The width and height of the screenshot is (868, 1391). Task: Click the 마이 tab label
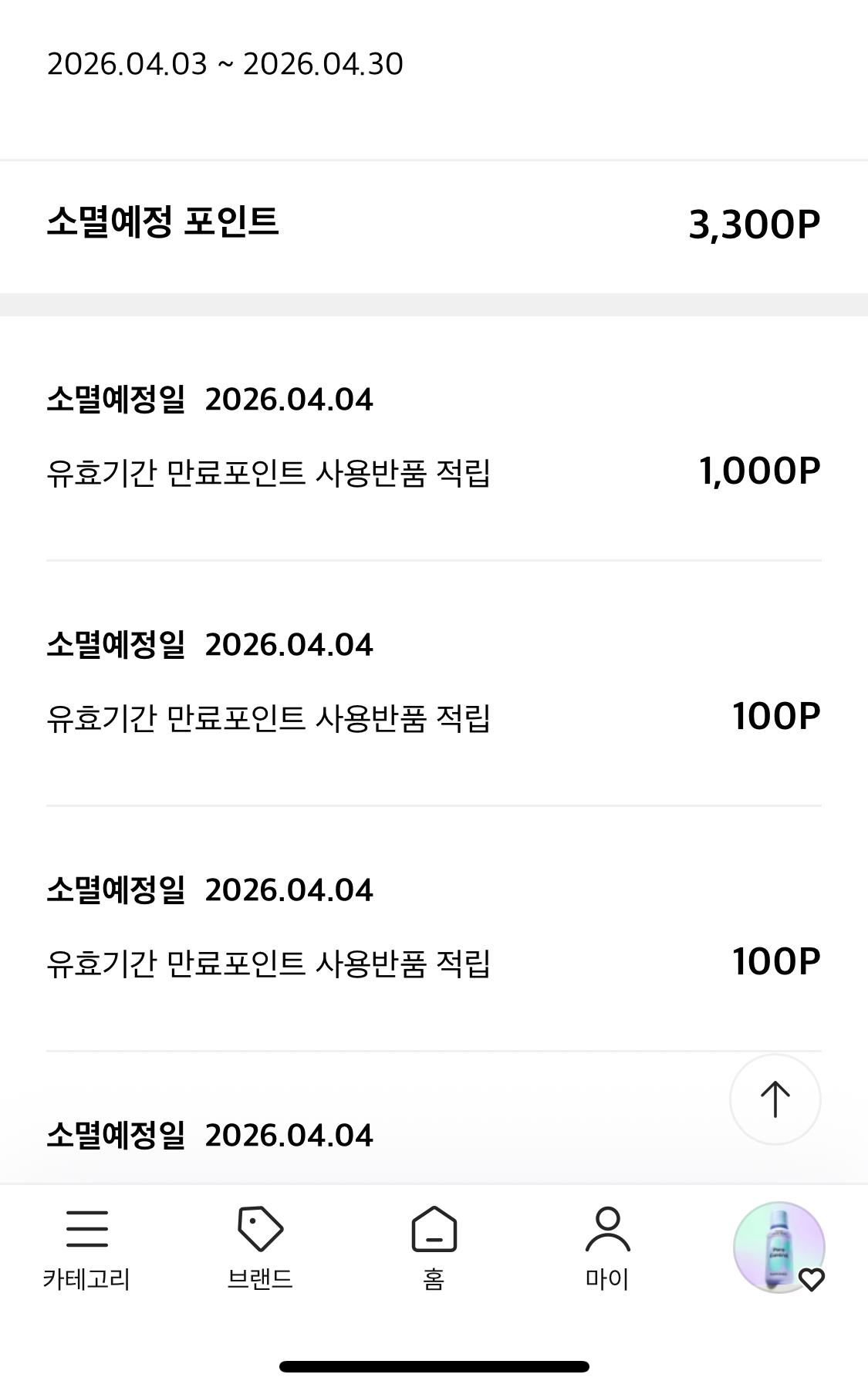[607, 1280]
